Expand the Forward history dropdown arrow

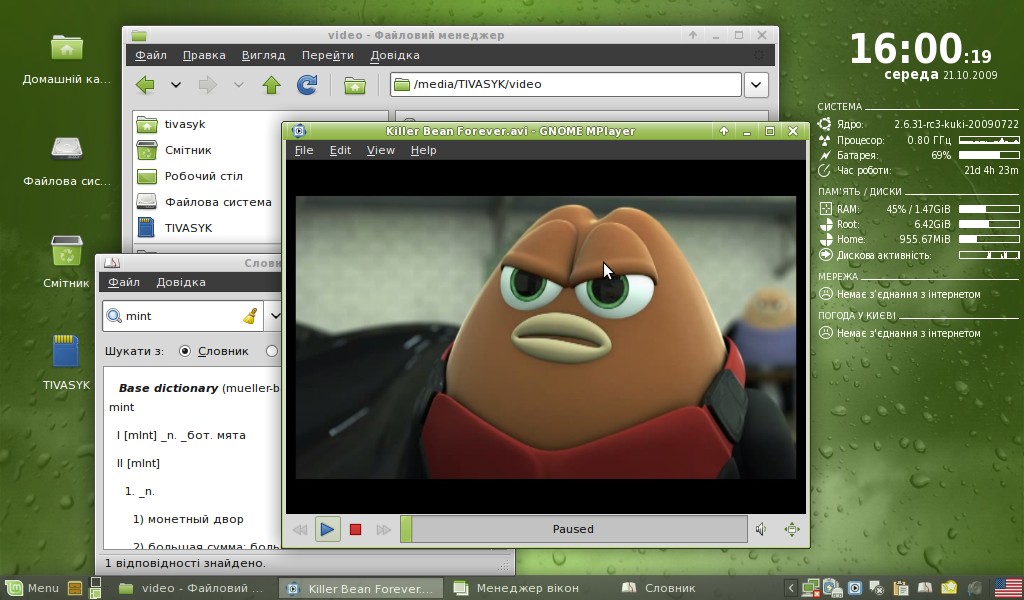(x=238, y=84)
